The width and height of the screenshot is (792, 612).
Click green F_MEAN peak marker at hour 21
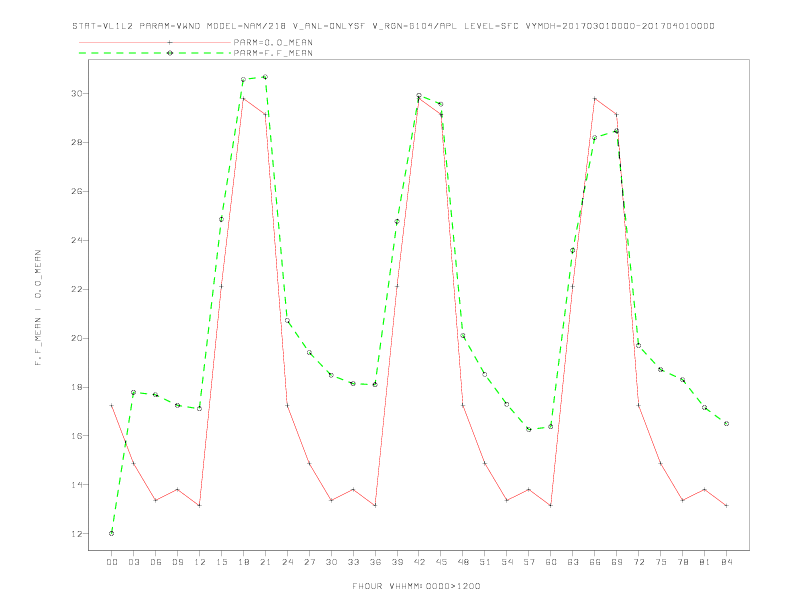(265, 77)
